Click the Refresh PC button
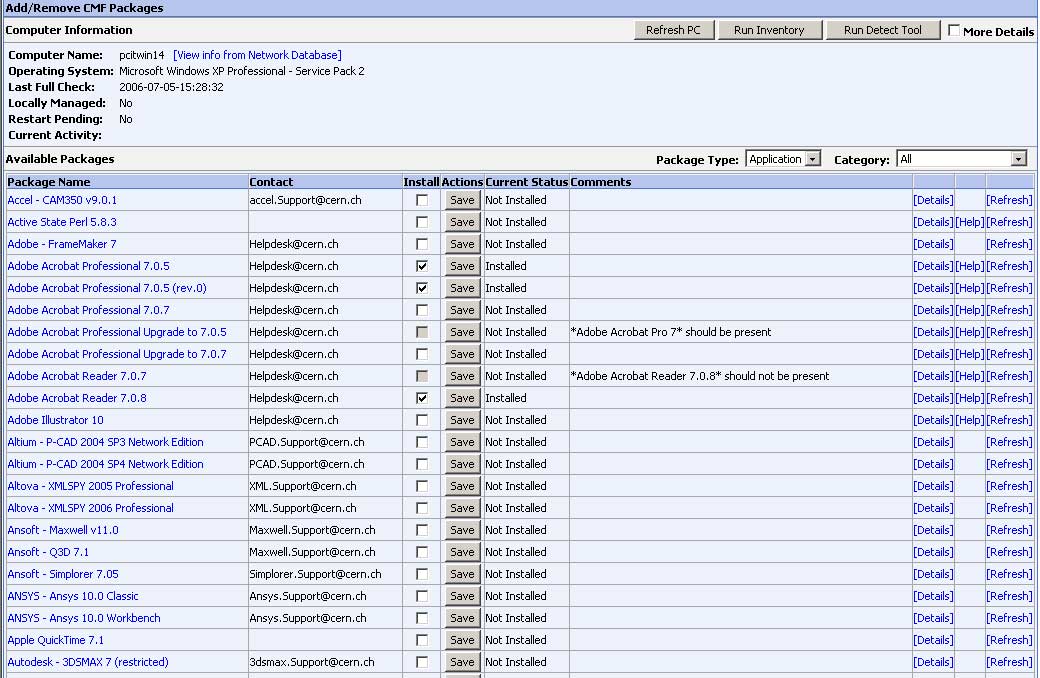This screenshot has width=1040, height=678. tap(673, 30)
